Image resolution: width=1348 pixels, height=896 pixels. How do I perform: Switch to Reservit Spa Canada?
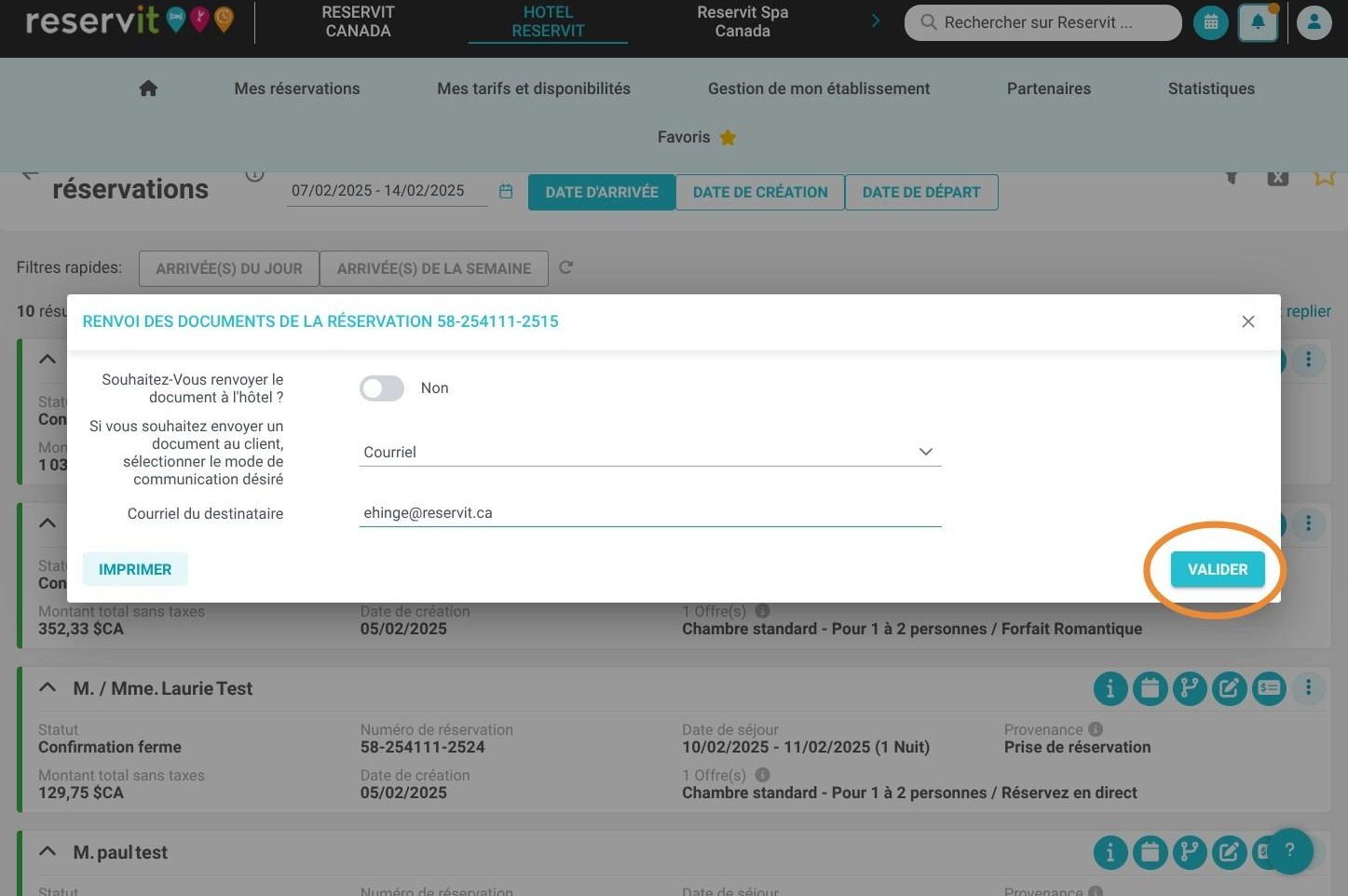(x=742, y=21)
